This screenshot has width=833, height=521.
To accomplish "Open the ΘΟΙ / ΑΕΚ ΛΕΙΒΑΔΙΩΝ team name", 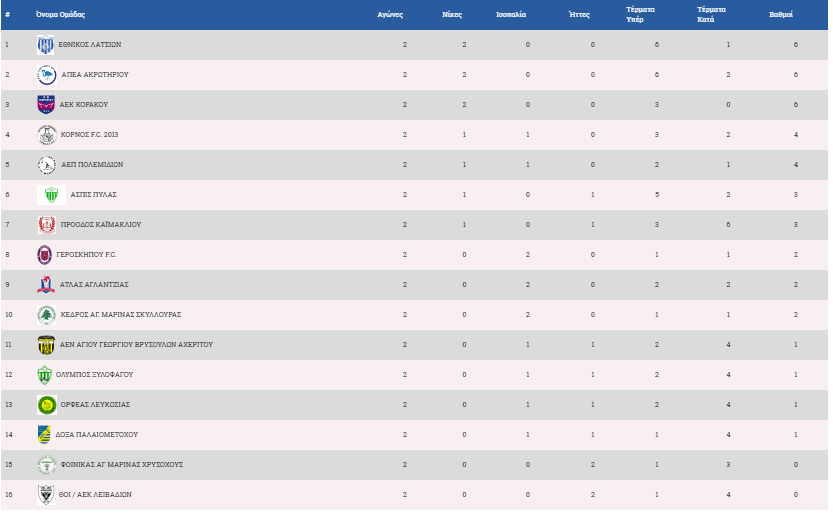I will pyautogui.click(x=95, y=494).
